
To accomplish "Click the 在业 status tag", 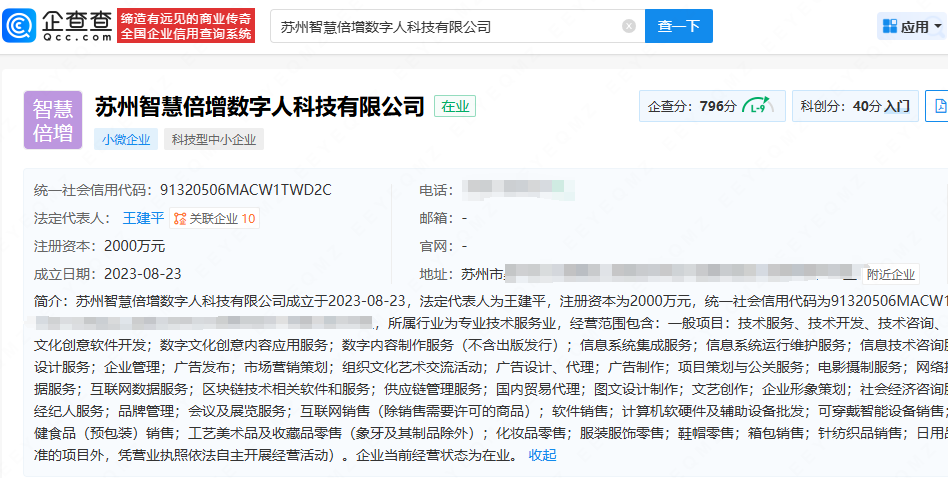I will (455, 106).
